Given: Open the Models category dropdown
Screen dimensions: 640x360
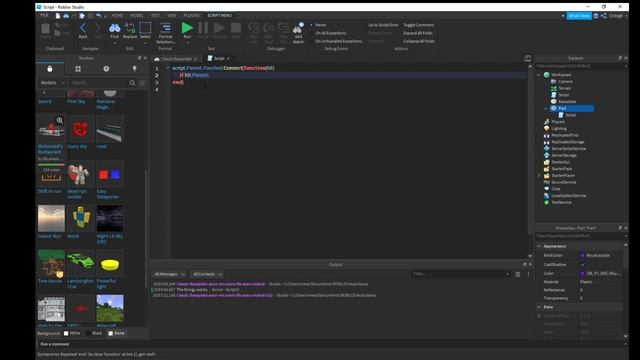Looking at the screenshot, I should tap(52, 83).
